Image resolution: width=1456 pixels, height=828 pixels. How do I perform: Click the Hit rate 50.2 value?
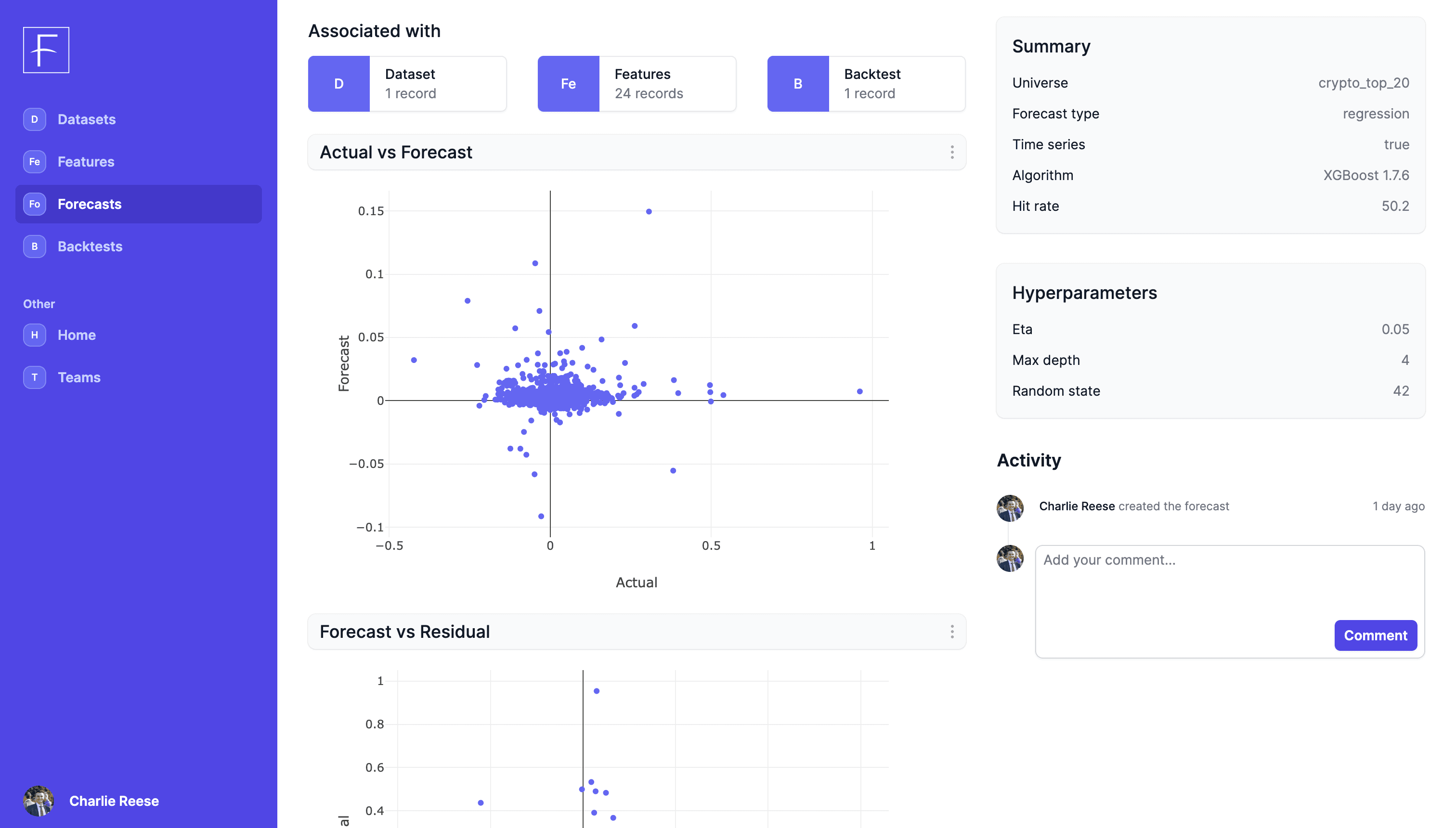1395,206
